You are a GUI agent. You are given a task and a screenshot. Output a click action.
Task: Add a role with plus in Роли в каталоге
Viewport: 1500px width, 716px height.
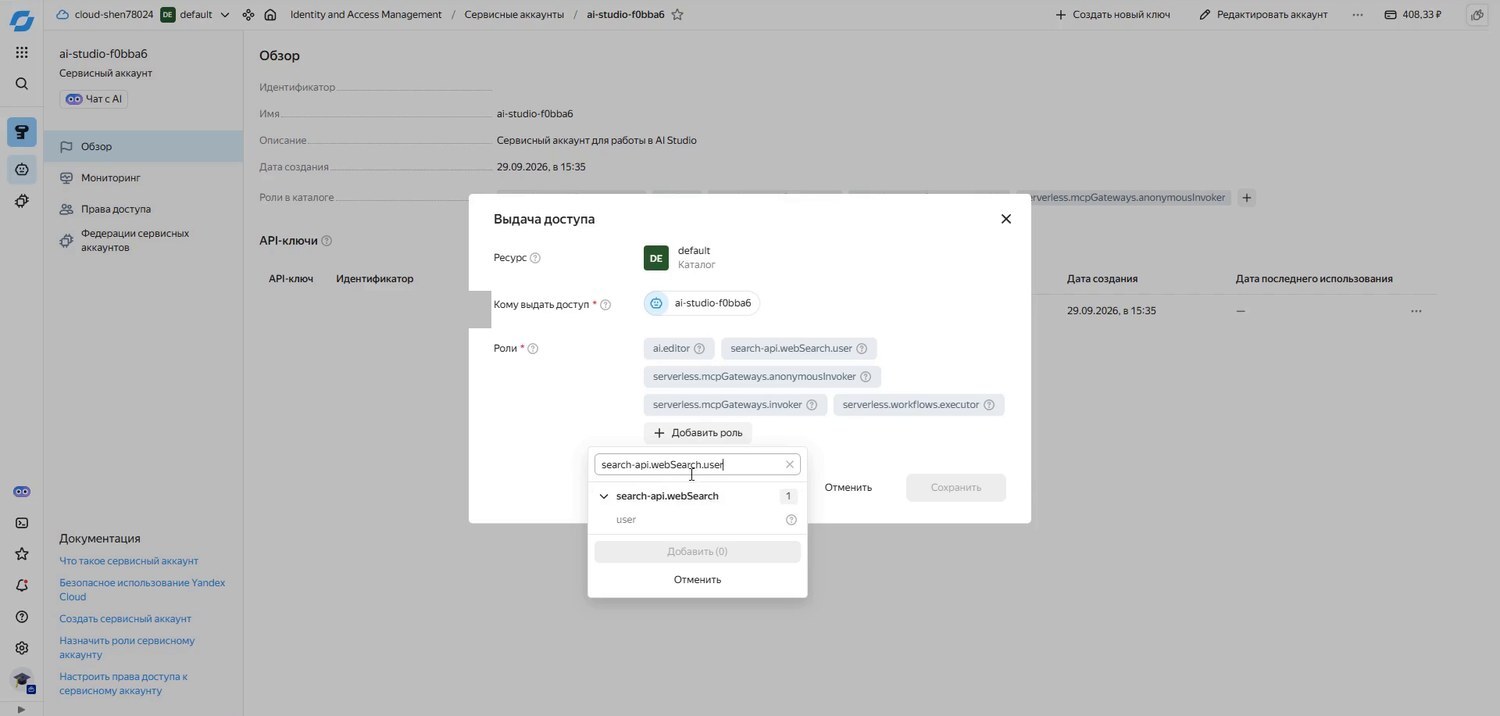click(1246, 198)
